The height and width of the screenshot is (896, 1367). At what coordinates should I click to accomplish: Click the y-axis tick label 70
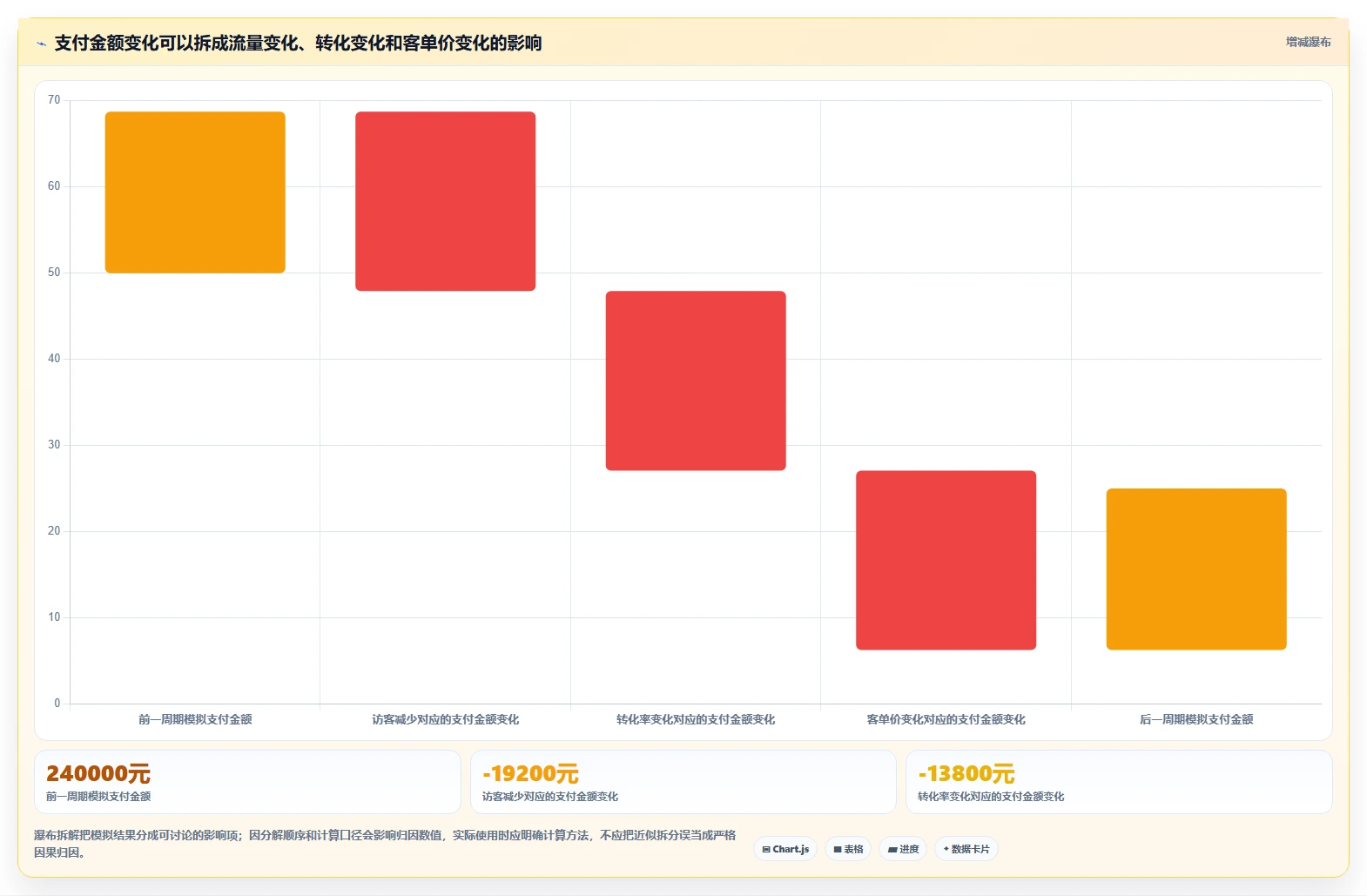pos(54,100)
